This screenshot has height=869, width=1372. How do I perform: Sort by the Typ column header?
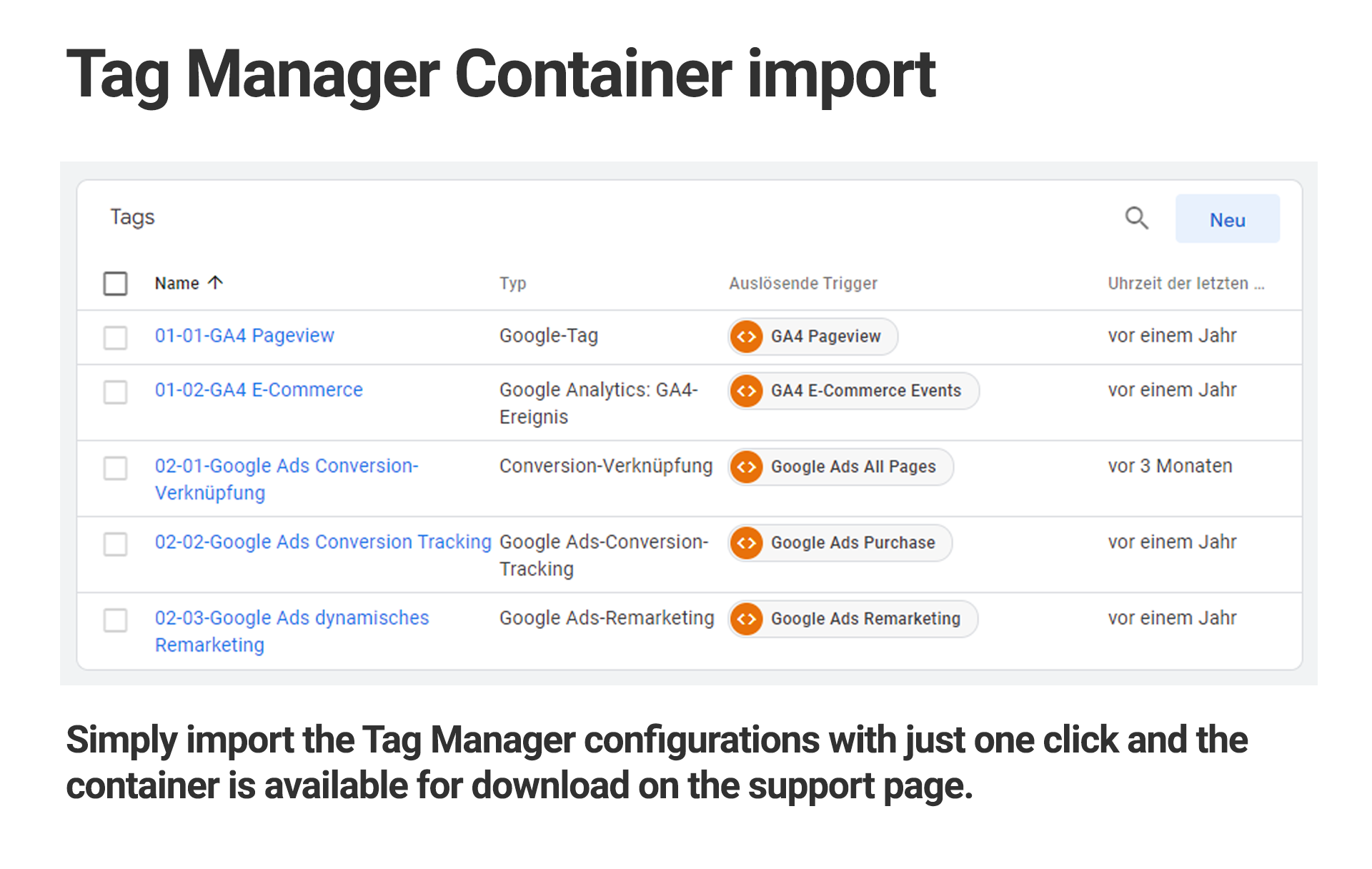(x=512, y=284)
